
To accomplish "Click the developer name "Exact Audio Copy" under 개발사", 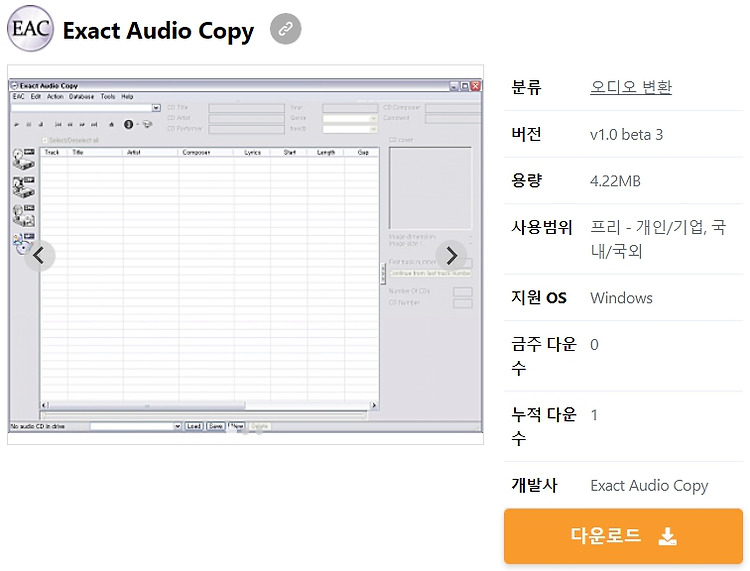I will click(649, 486).
